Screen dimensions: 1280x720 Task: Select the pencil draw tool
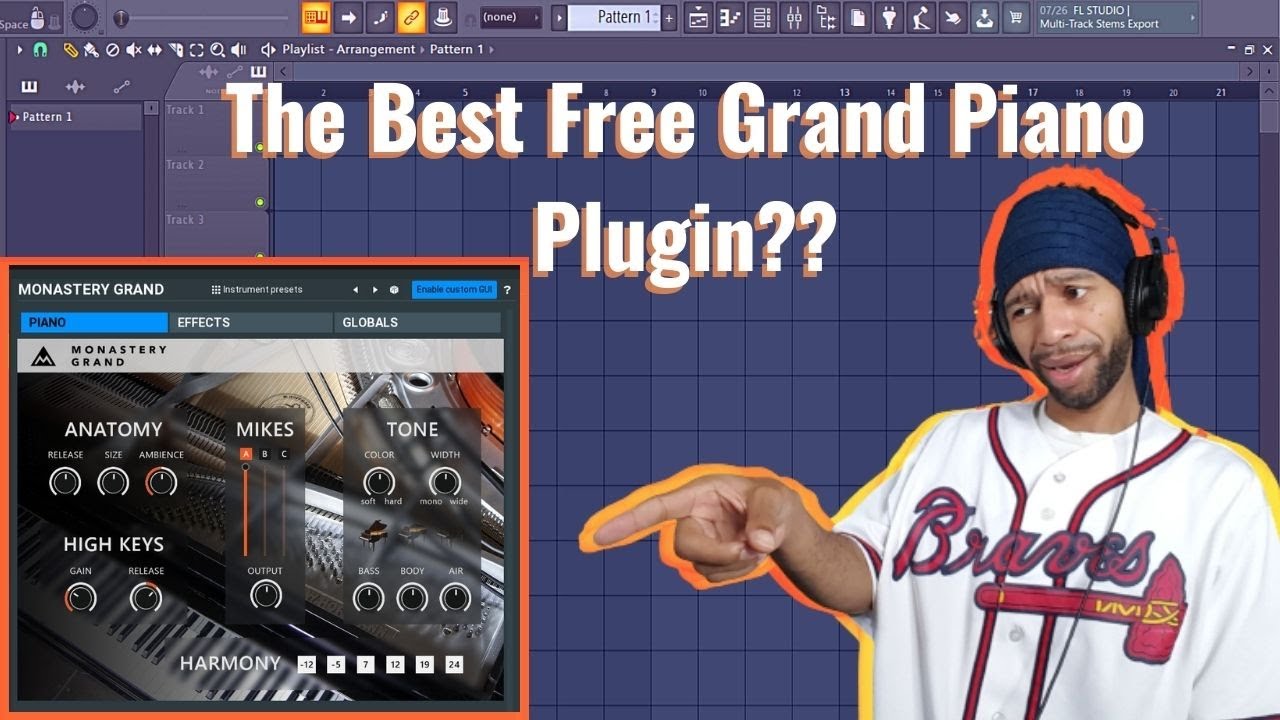(70, 49)
